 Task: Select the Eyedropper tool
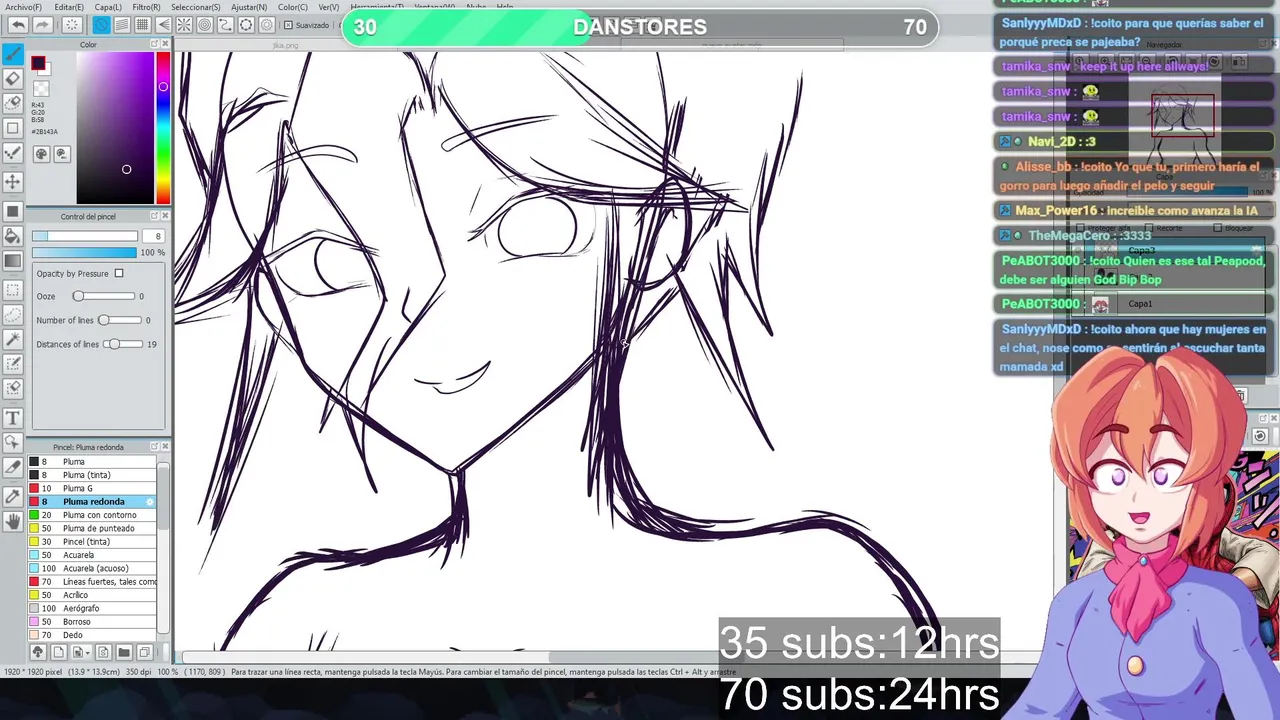(x=13, y=496)
